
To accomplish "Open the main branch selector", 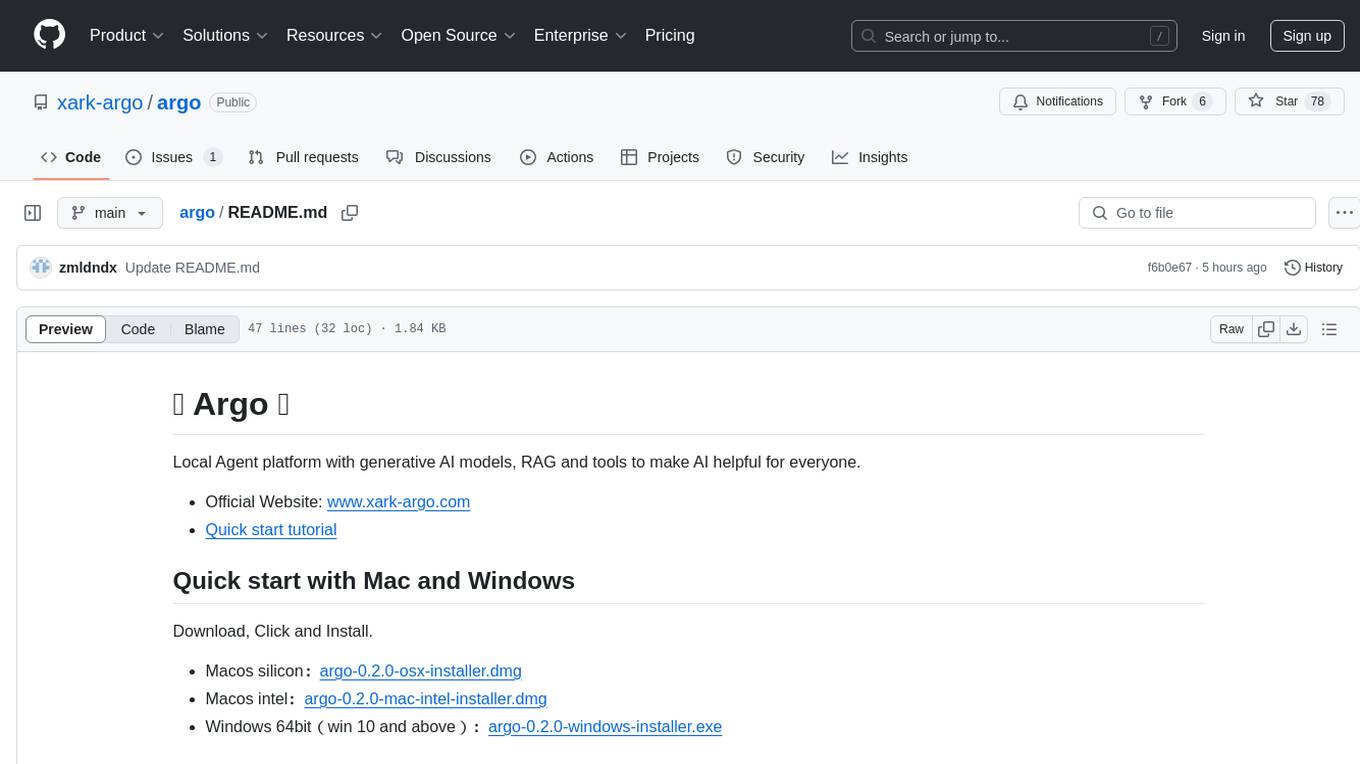I will pos(109,213).
